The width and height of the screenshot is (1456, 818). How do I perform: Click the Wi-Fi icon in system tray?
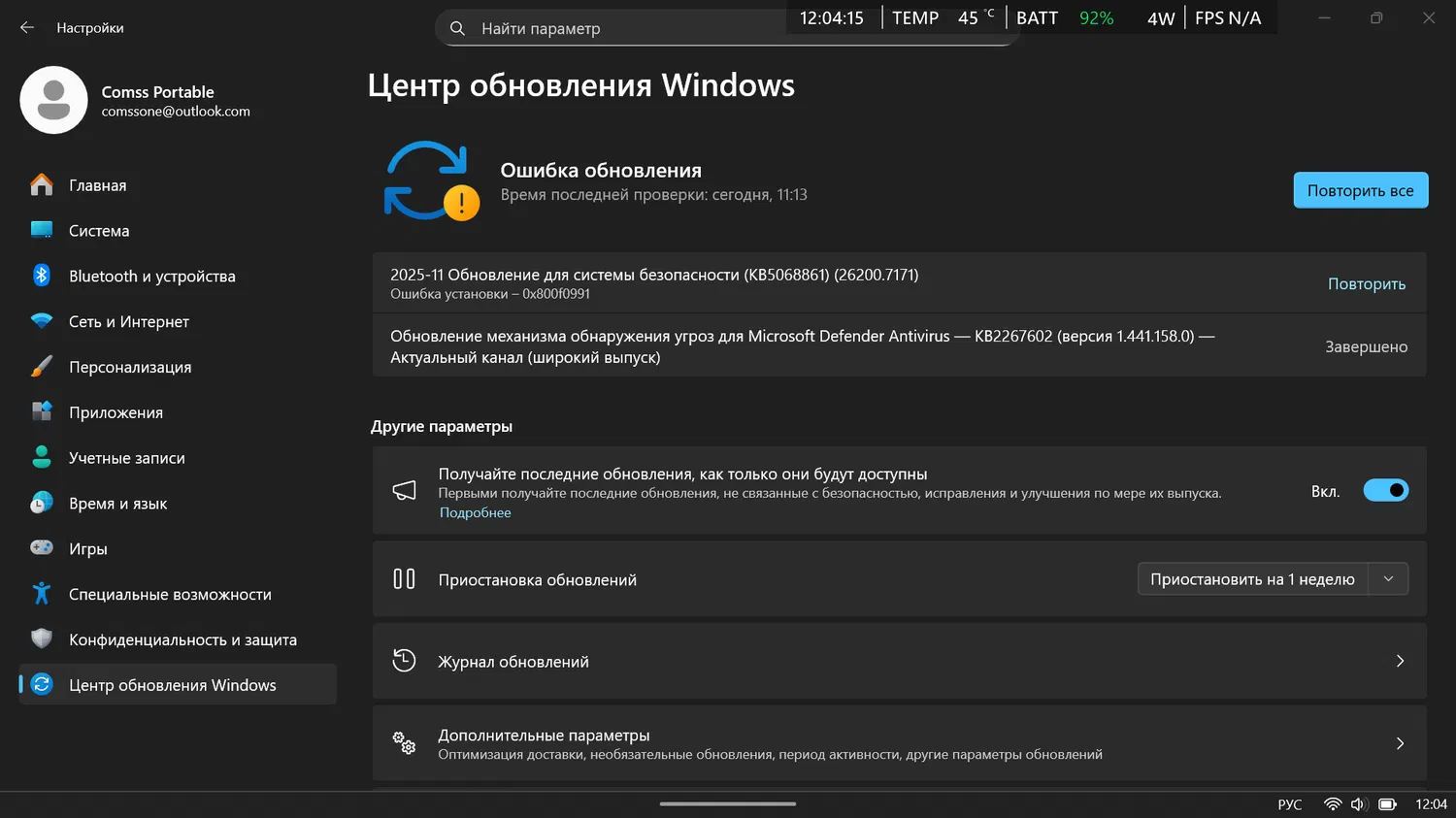pos(1333,804)
